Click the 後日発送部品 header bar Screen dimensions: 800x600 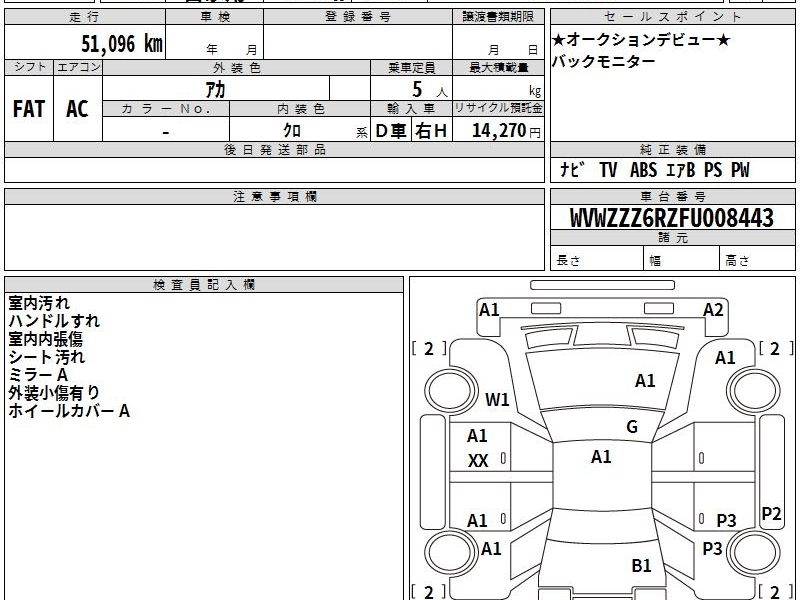pos(274,150)
